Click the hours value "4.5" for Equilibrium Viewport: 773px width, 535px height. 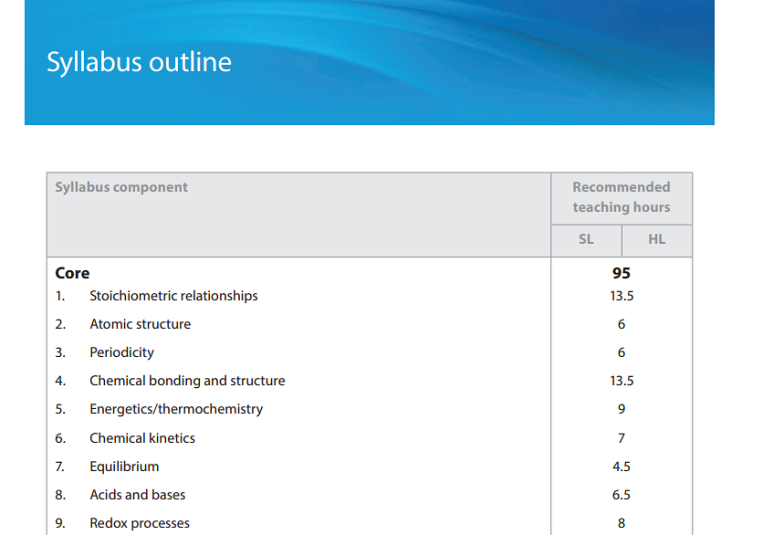tap(621, 466)
